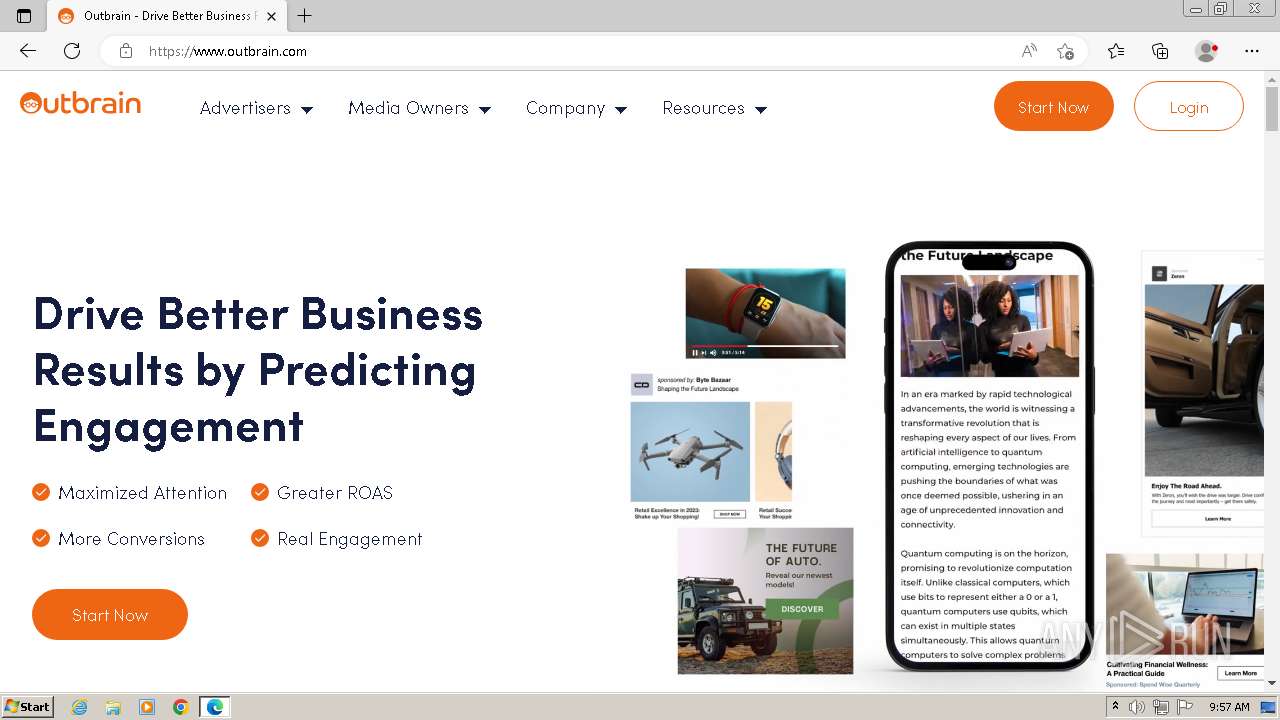Click the action center flag icon

pos(1183,707)
